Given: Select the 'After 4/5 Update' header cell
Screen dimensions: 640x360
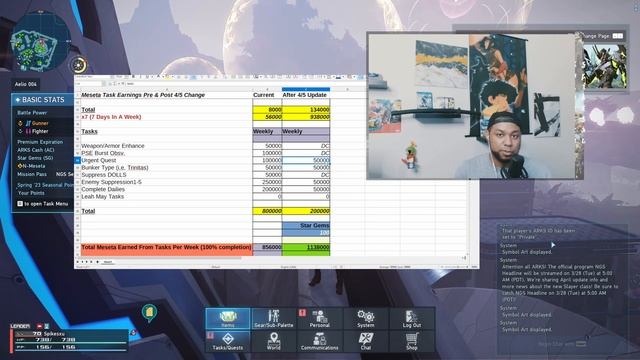Looking at the screenshot, I should pos(306,95).
